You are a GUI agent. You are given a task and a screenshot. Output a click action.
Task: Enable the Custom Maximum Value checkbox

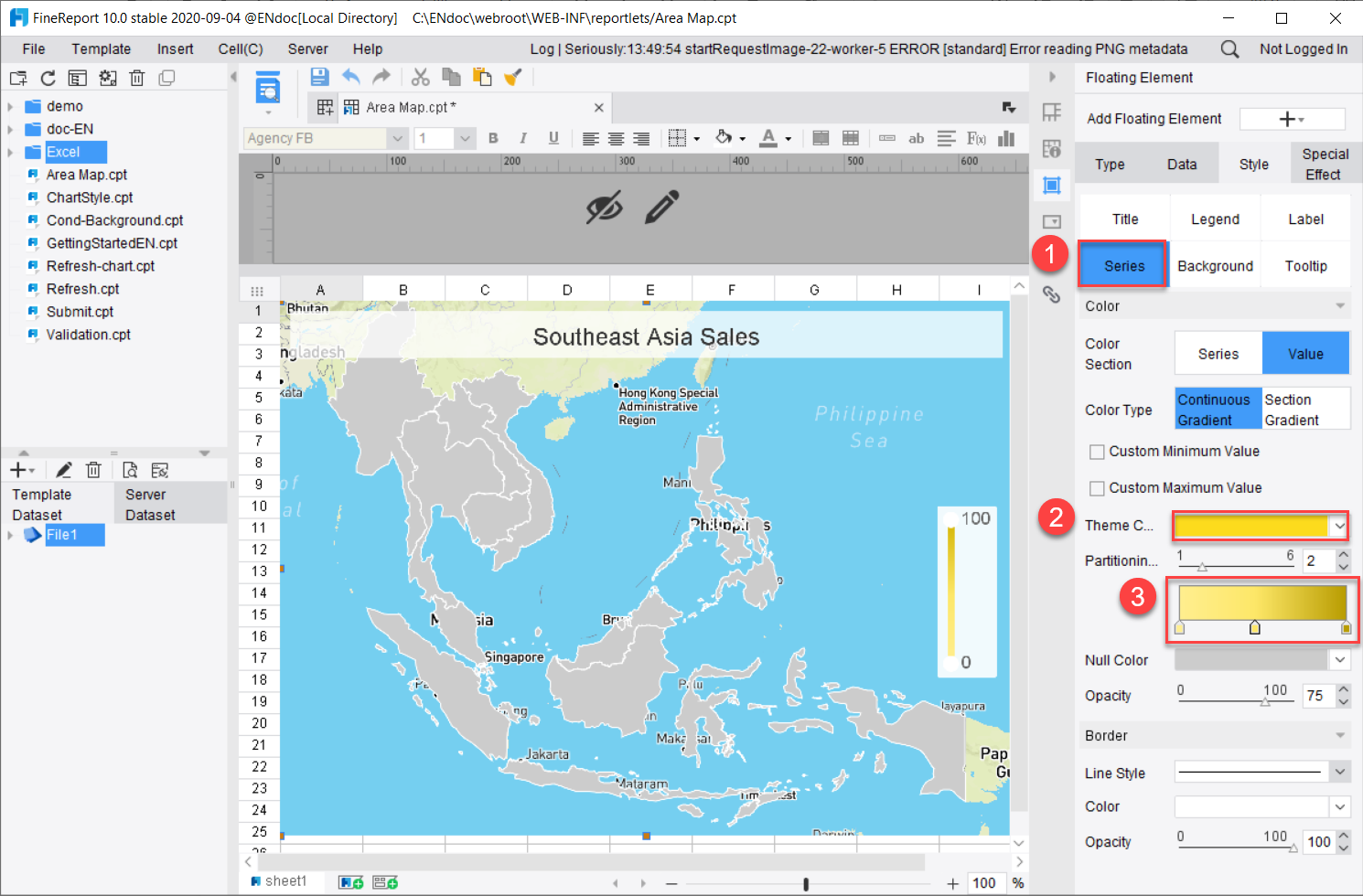click(x=1097, y=487)
